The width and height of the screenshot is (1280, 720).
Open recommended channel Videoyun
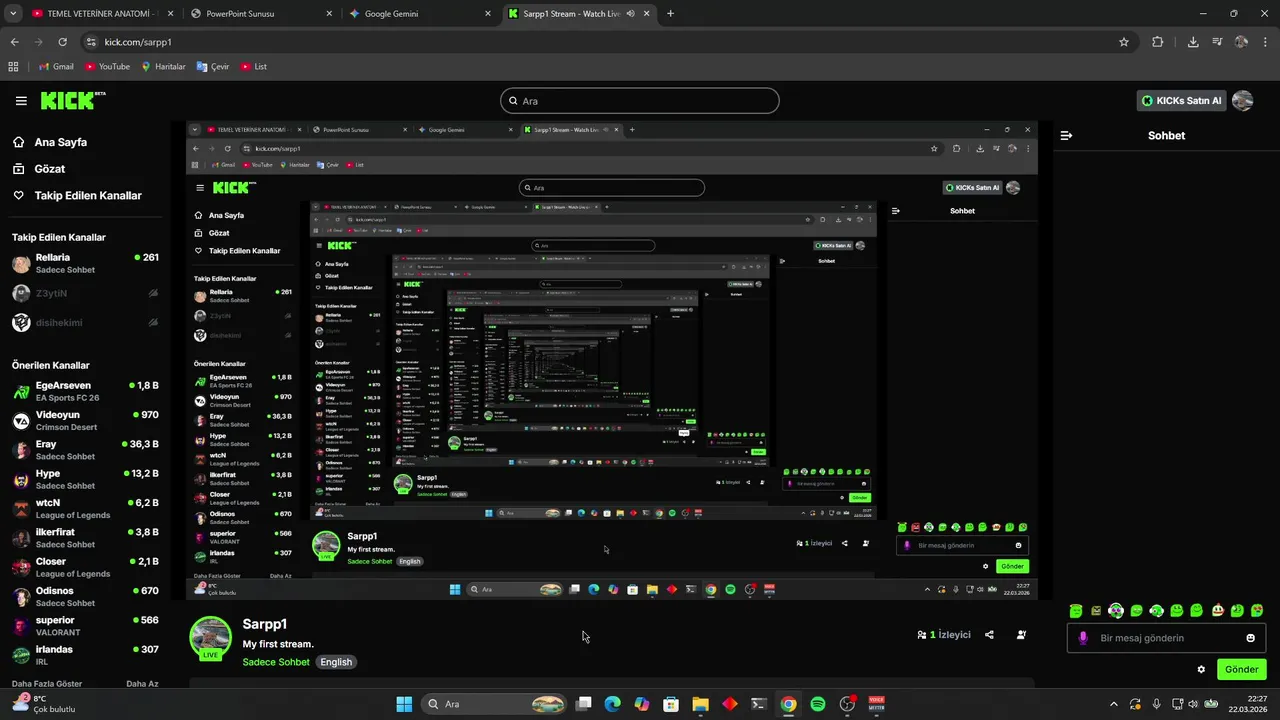pyautogui.click(x=85, y=420)
